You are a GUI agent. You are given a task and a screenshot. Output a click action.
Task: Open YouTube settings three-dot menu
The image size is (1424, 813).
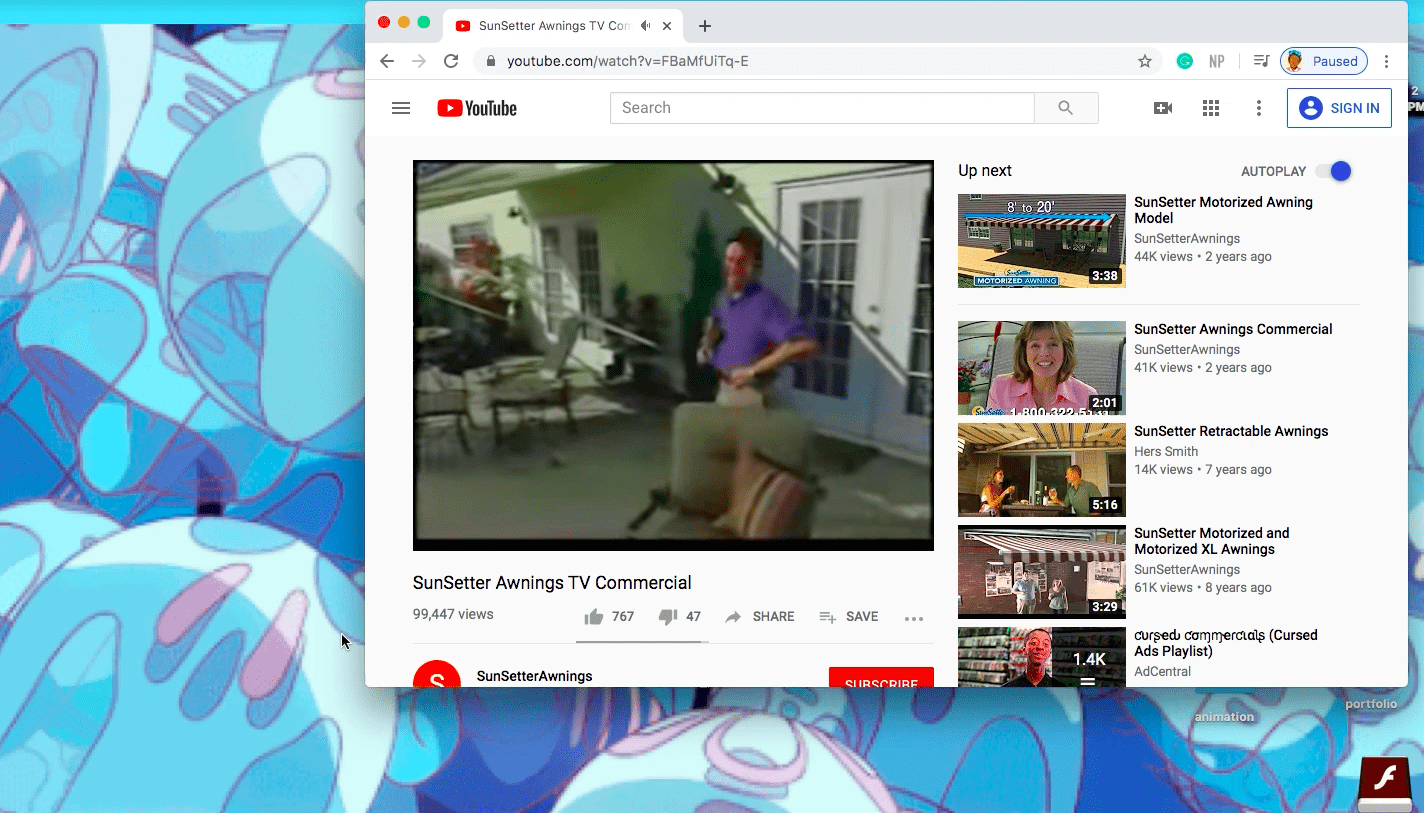point(1259,108)
